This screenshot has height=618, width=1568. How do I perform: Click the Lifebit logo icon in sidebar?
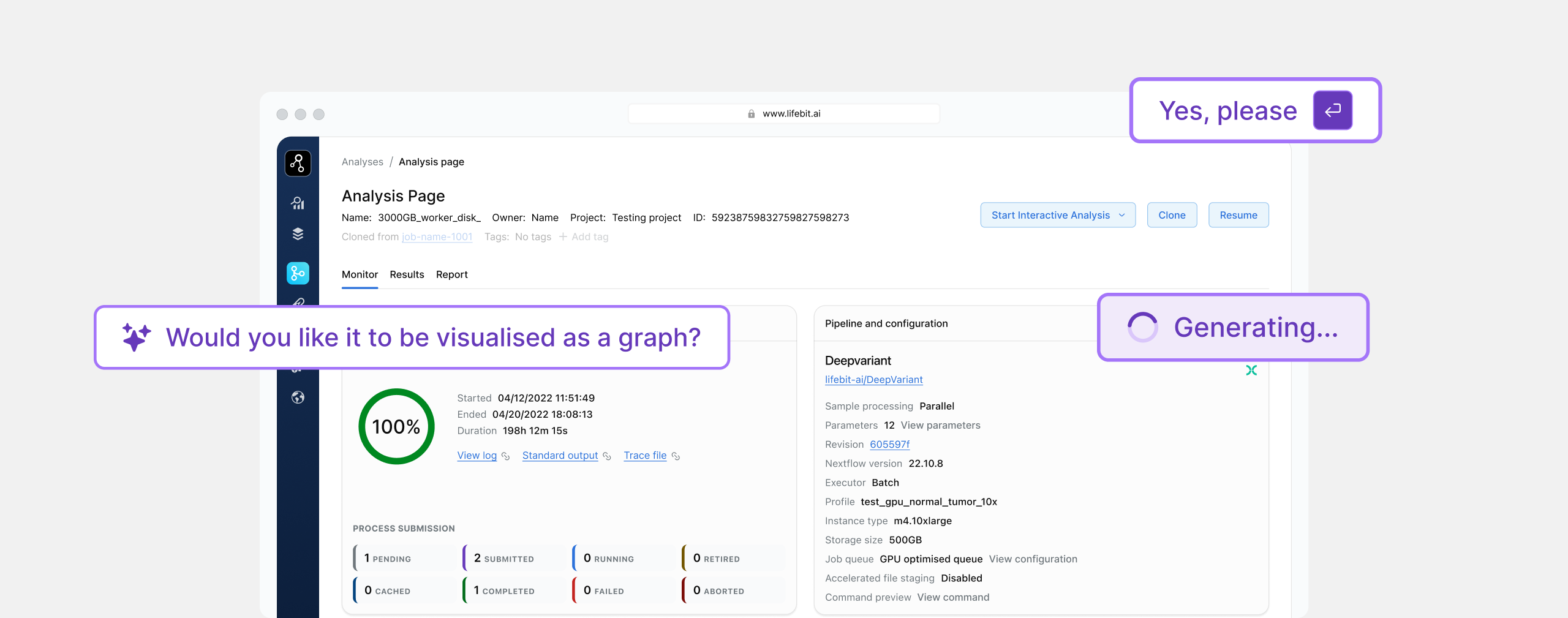(x=298, y=164)
